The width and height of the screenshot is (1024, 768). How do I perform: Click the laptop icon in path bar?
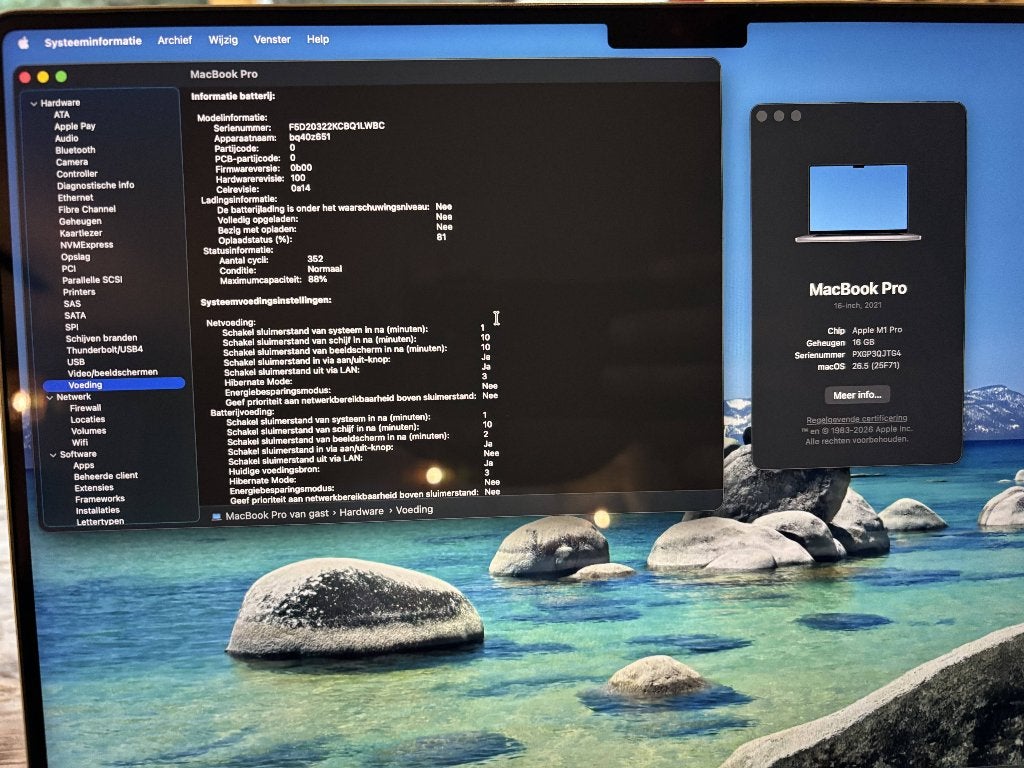216,517
